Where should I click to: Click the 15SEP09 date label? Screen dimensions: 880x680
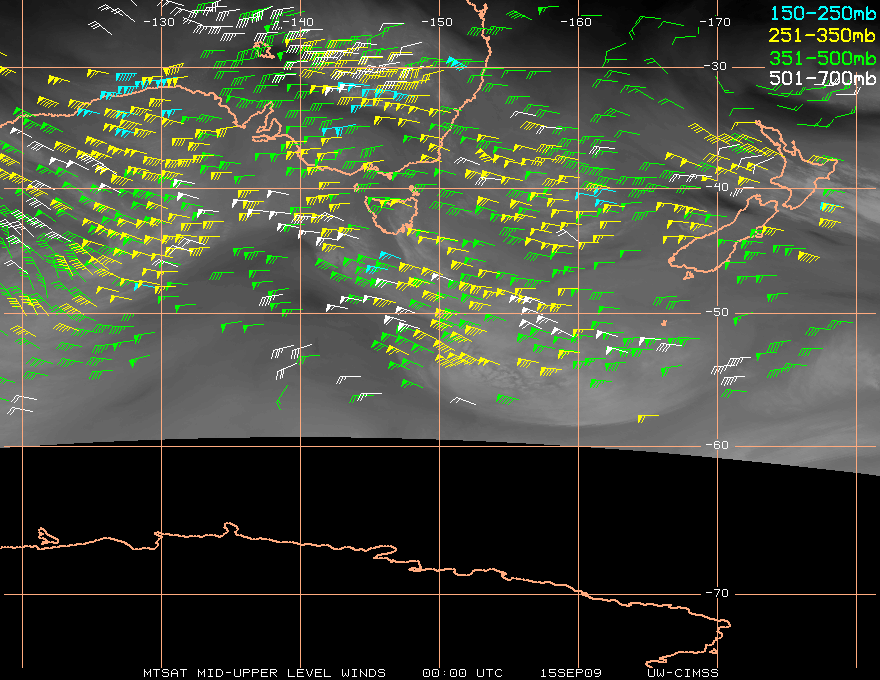[571, 673]
